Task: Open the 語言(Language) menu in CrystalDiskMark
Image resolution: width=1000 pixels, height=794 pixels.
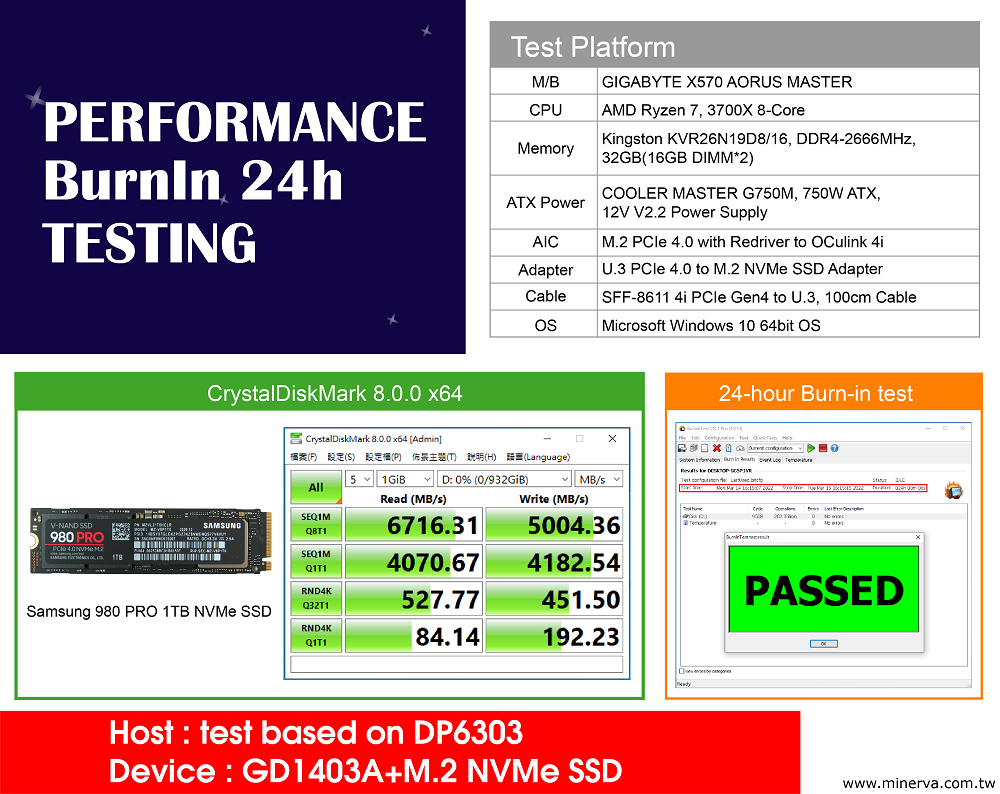Action: click(x=538, y=457)
